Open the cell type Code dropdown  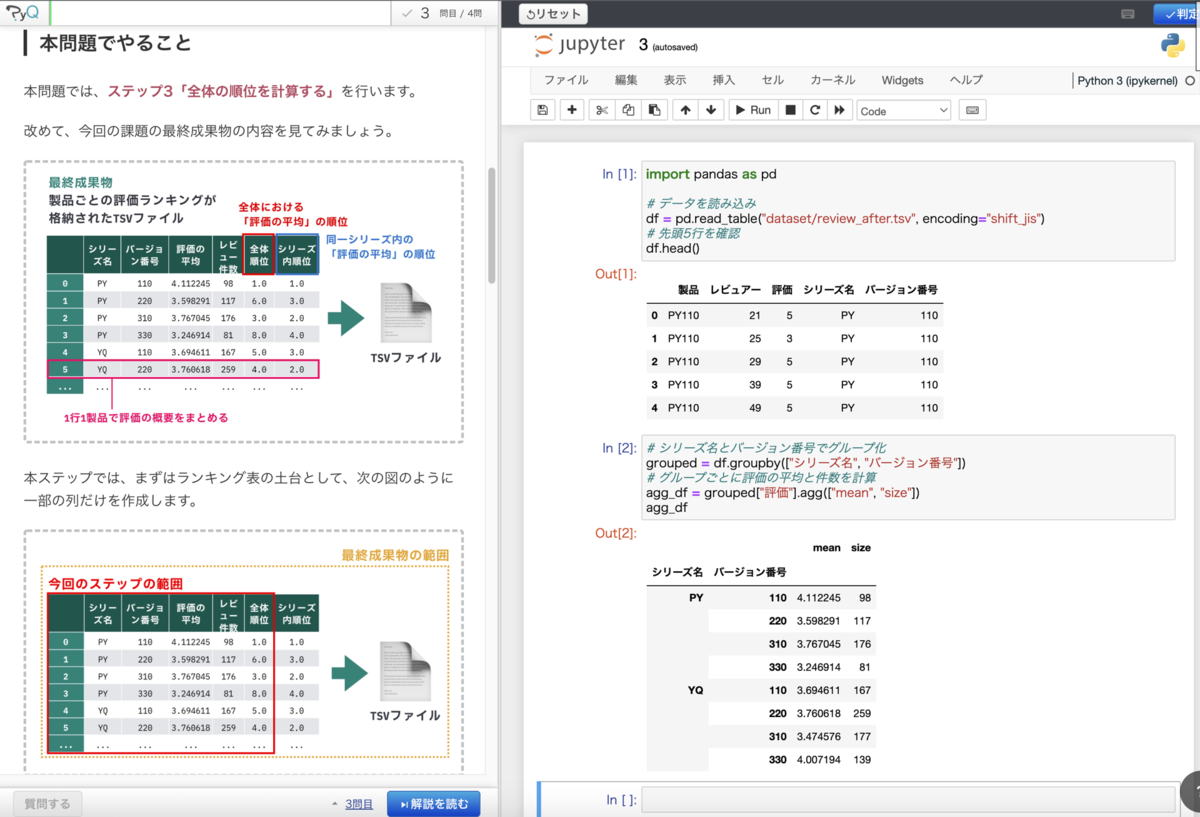pyautogui.click(x=904, y=110)
